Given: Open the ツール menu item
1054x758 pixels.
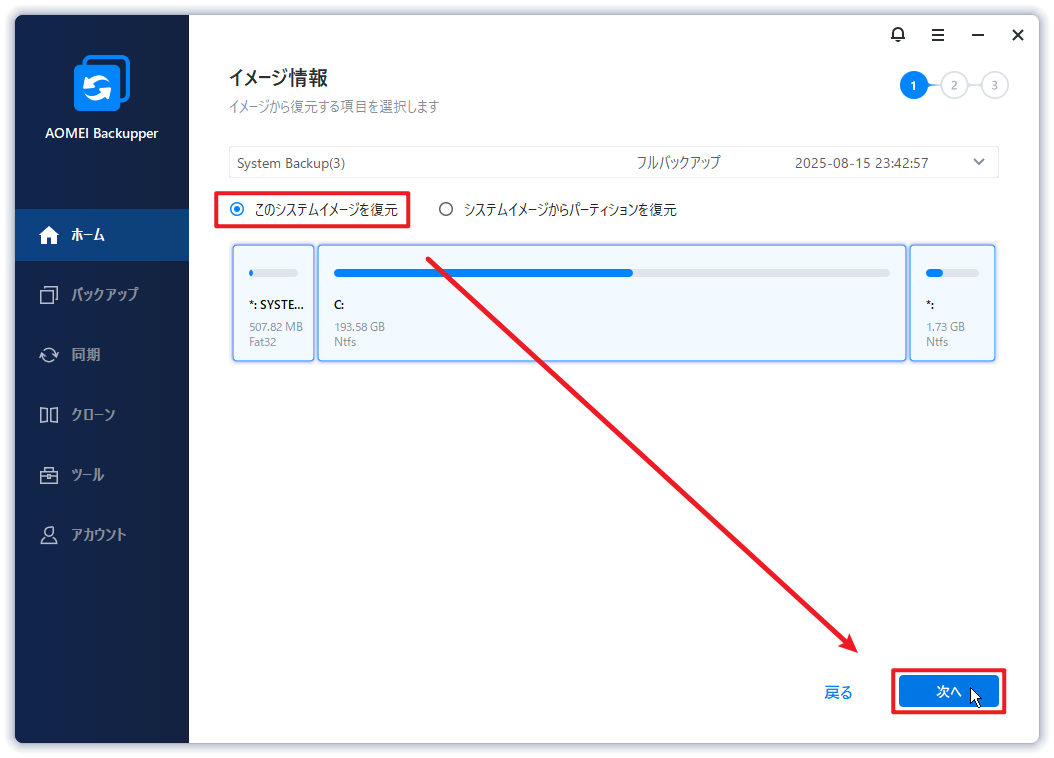Looking at the screenshot, I should click(102, 475).
